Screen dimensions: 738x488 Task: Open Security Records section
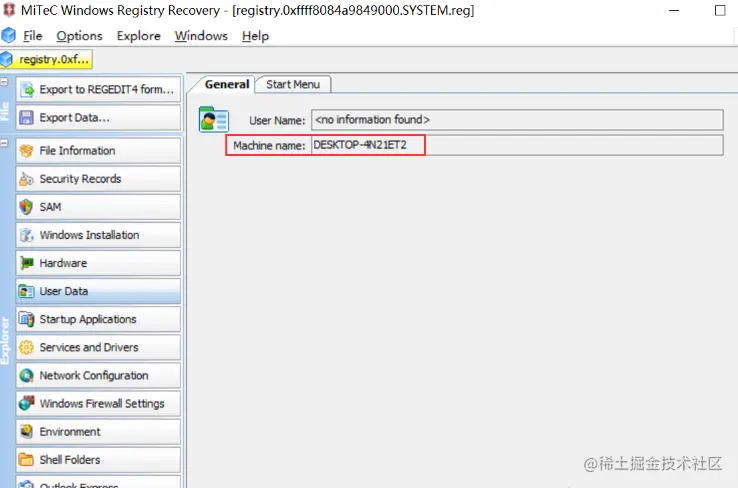[98, 179]
